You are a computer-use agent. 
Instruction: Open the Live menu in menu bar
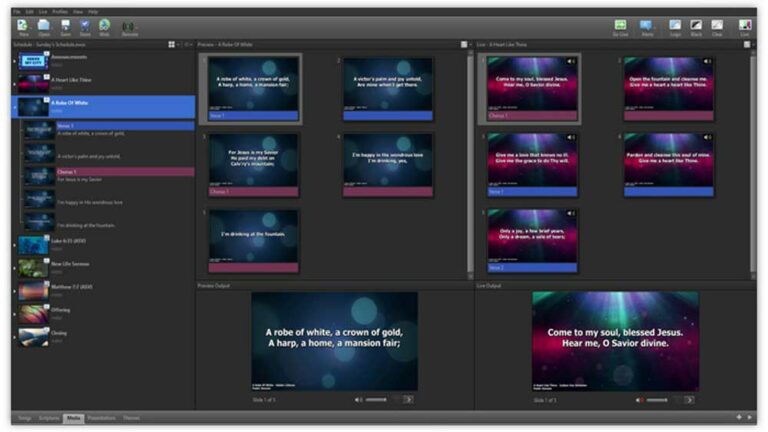(x=43, y=11)
